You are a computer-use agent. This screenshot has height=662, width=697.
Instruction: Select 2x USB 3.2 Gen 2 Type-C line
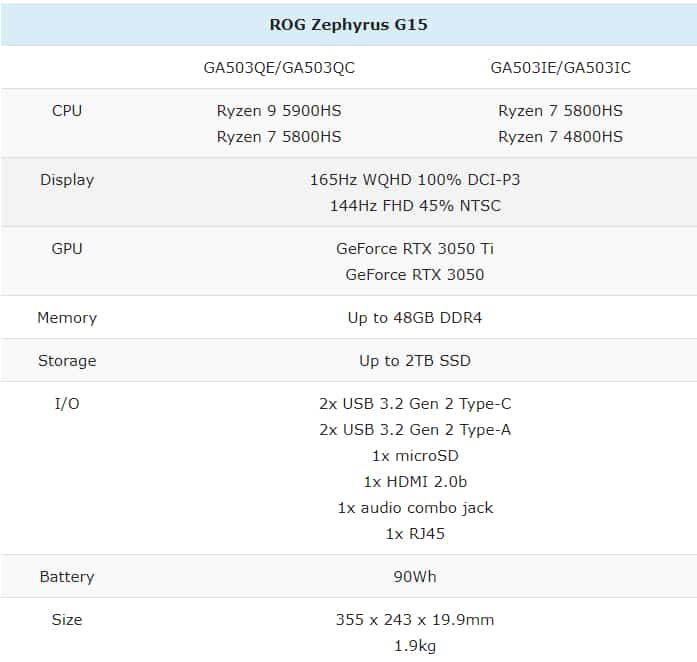pyautogui.click(x=415, y=404)
